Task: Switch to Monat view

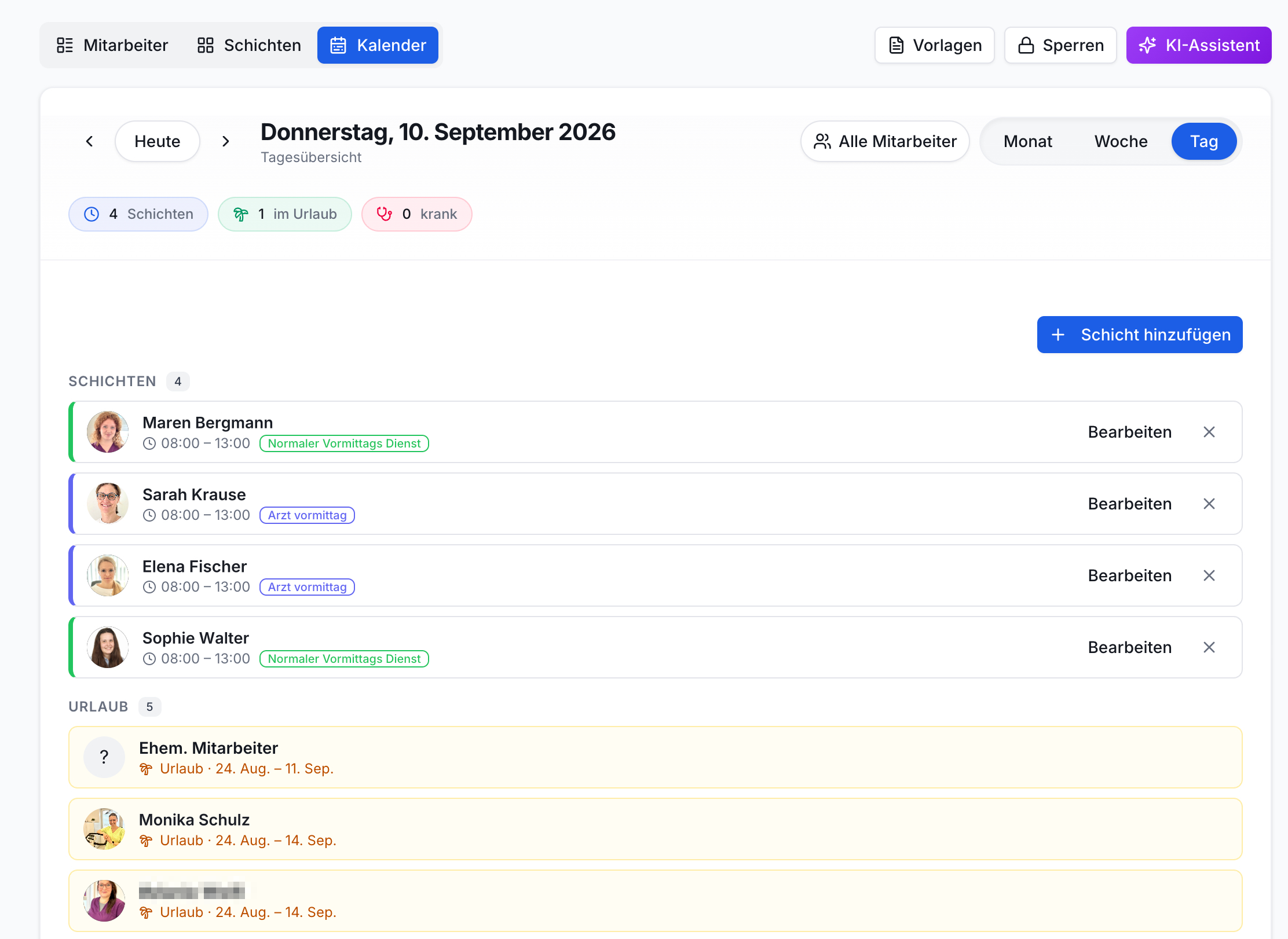Action: click(x=1027, y=141)
